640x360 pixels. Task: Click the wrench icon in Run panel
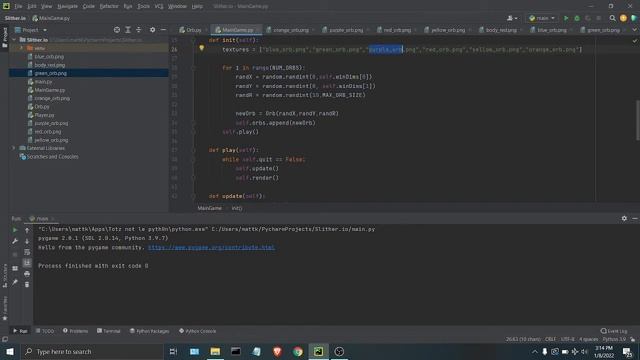15,241
